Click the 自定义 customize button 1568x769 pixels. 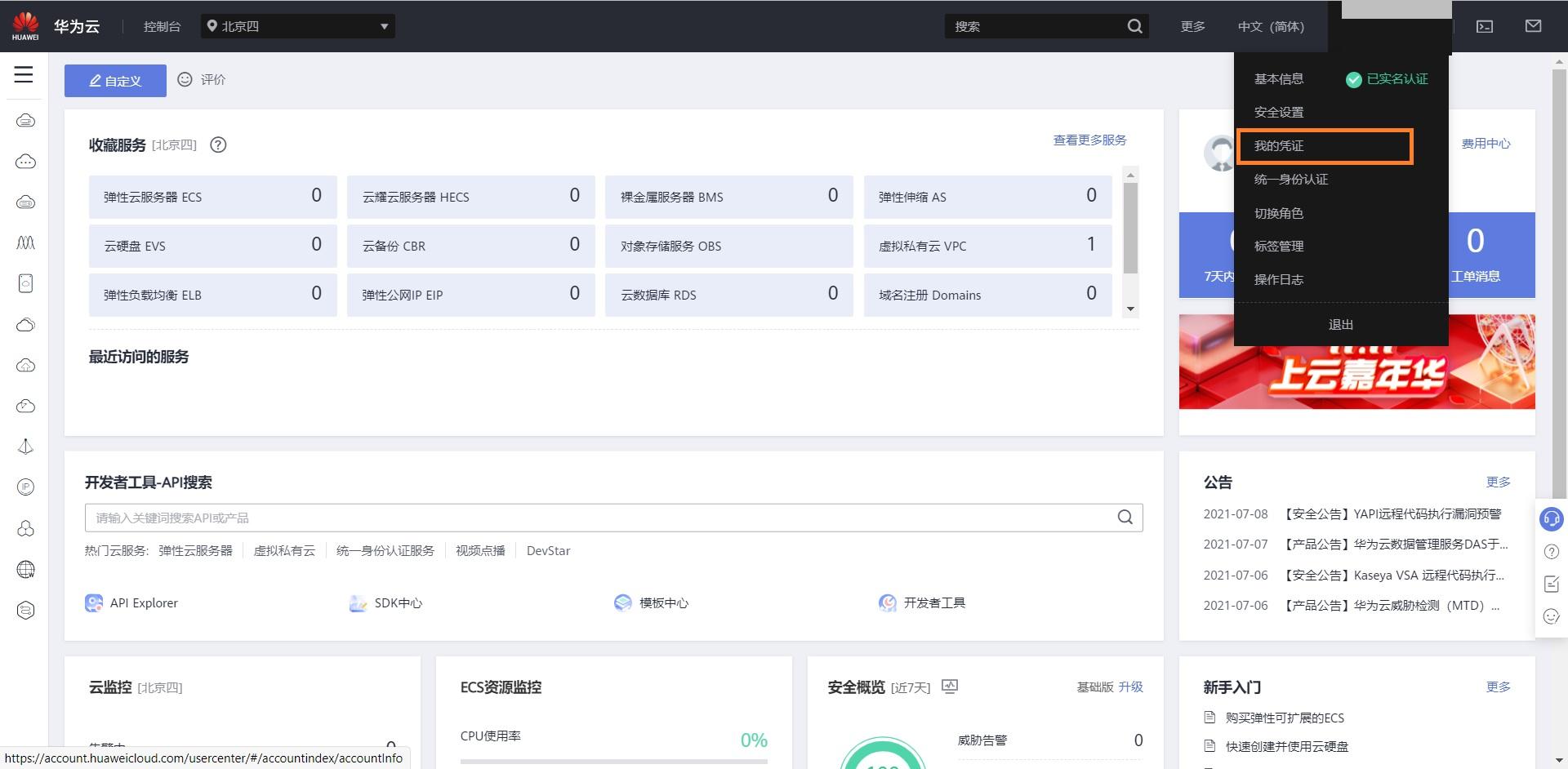click(115, 81)
